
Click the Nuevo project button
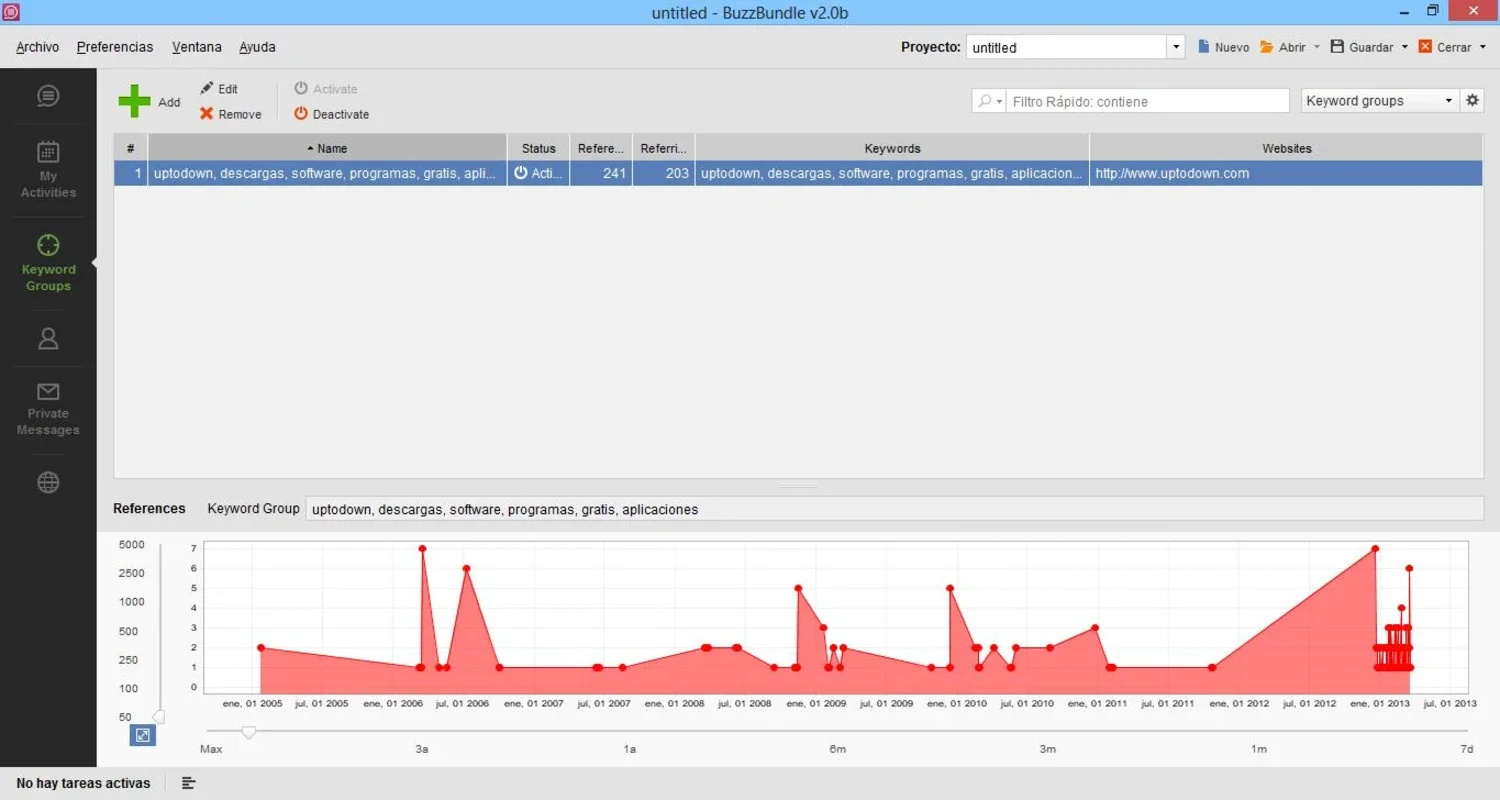(x=1224, y=47)
